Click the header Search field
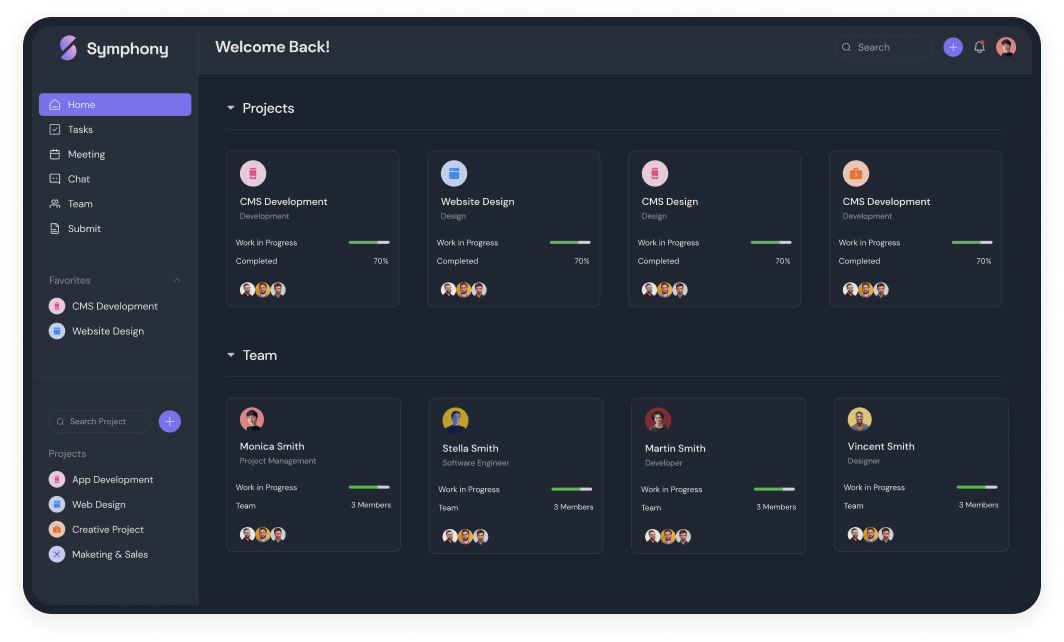Image resolution: width=1064 pixels, height=642 pixels. tap(884, 47)
